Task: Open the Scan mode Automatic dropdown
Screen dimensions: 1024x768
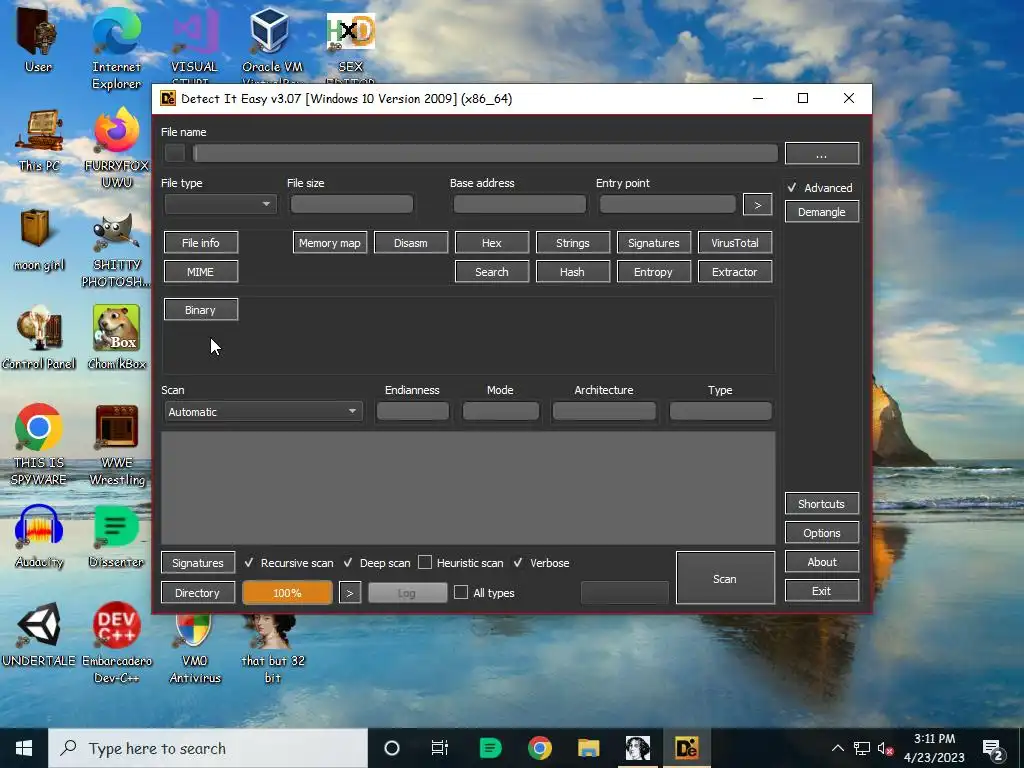Action: click(x=263, y=411)
